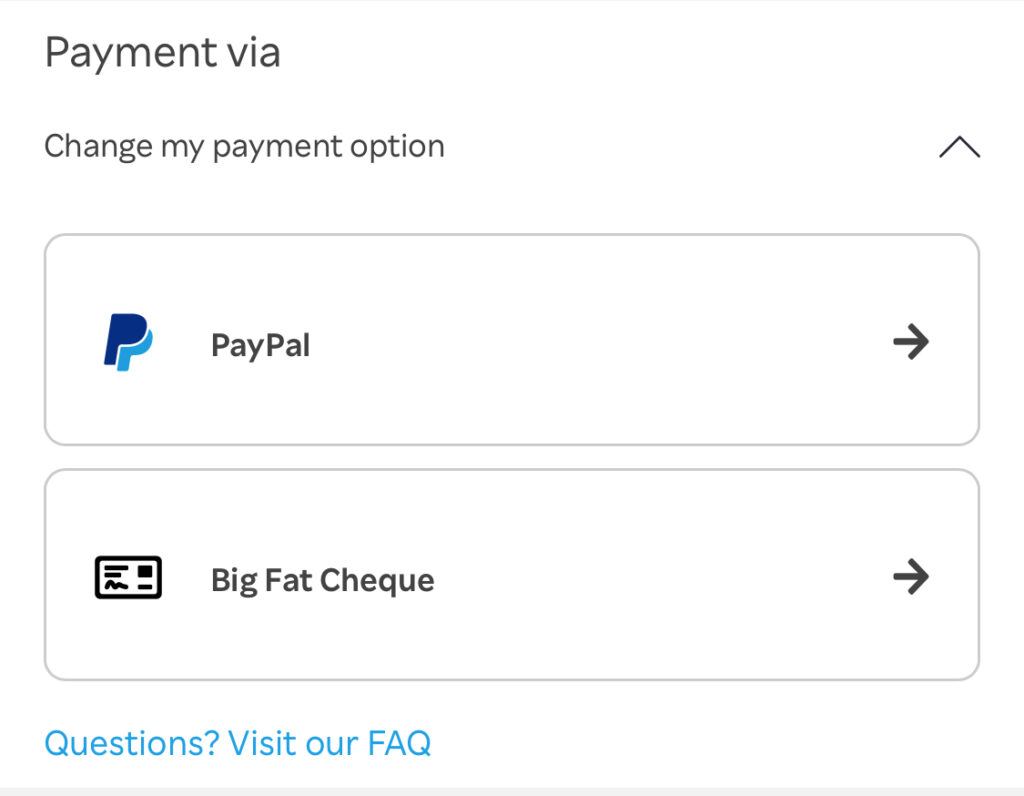
Task: Click the arrow on the PayPal row
Action: coord(911,342)
